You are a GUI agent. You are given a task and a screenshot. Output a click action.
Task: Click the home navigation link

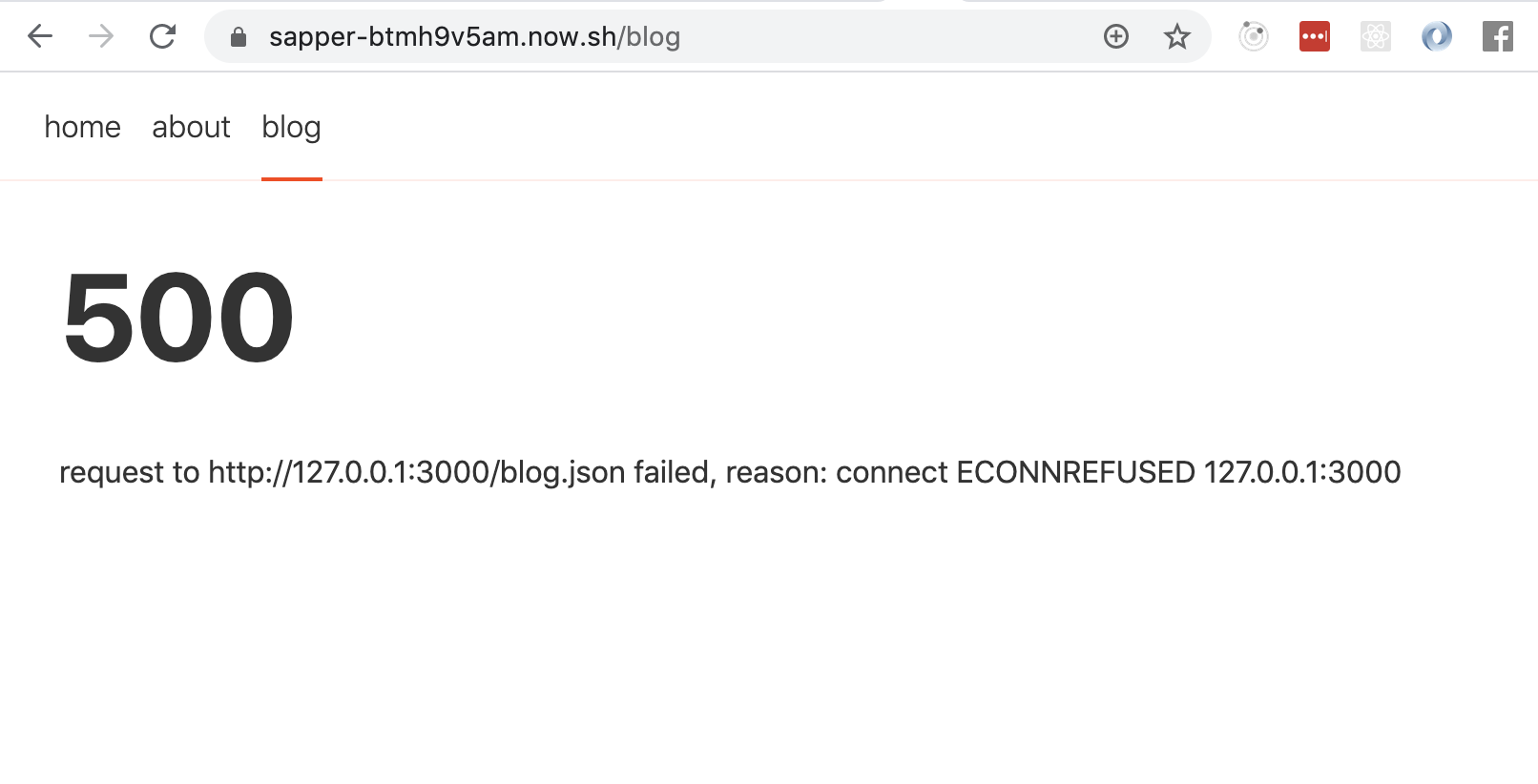[82, 127]
